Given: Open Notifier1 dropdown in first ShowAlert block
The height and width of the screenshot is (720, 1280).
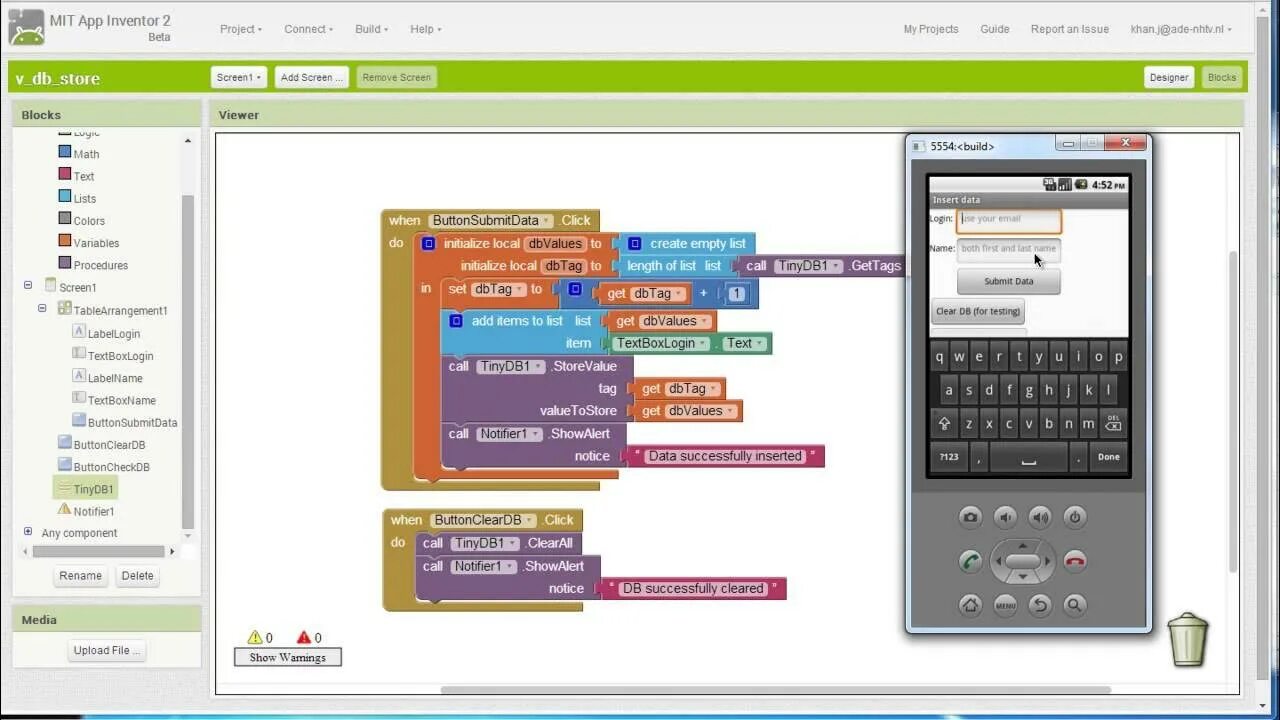Looking at the screenshot, I should coord(509,433).
